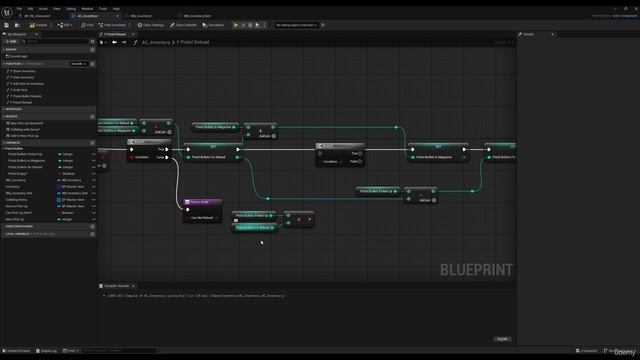
Task: Click the Clear button in Compiler Results
Action: pyautogui.click(x=502, y=339)
